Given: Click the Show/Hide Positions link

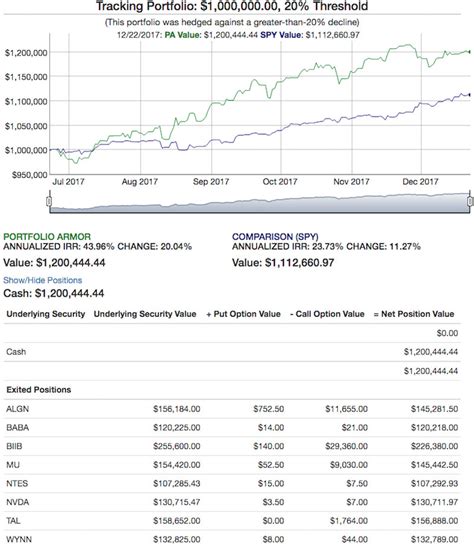Looking at the screenshot, I should click(x=42, y=280).
